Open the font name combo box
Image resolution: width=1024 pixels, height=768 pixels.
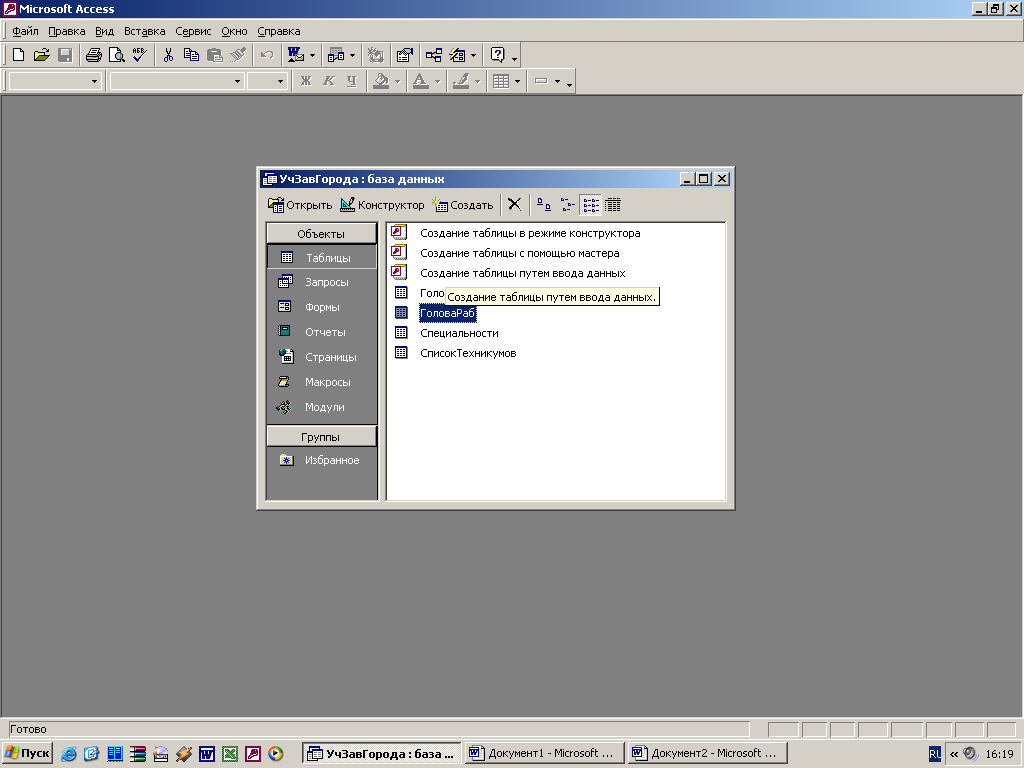[x=176, y=81]
